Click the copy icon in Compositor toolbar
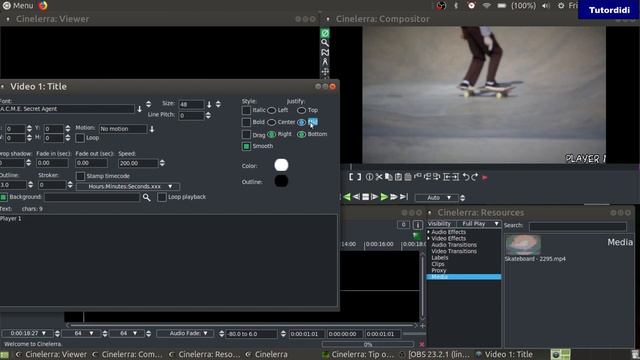 pyautogui.click(x=389, y=177)
